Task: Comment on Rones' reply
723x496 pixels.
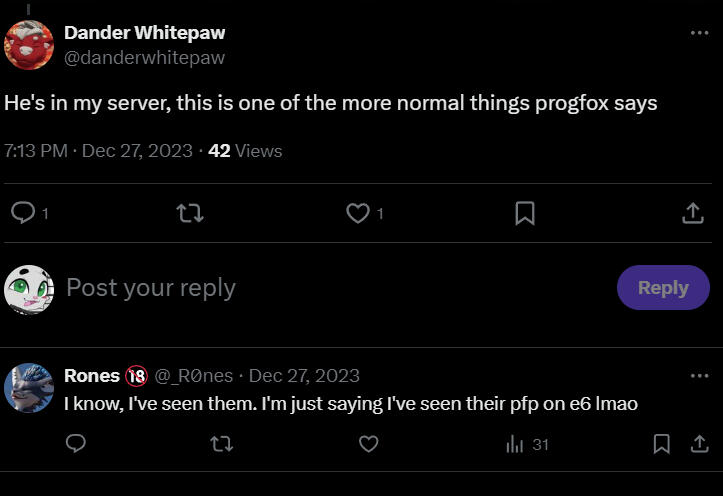Action: coord(76,444)
